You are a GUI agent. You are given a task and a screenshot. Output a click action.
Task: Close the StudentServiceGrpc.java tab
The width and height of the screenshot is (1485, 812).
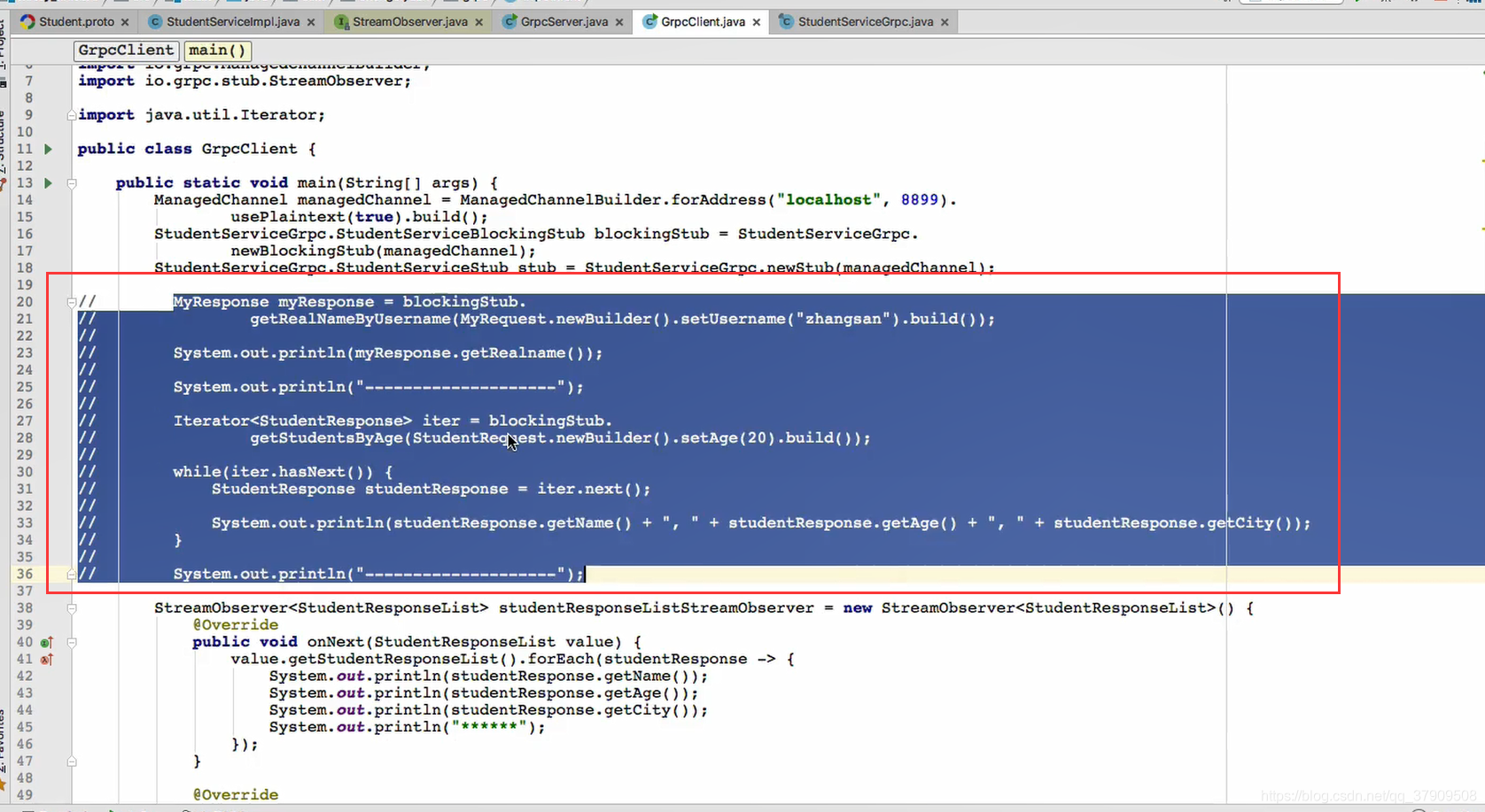945,22
